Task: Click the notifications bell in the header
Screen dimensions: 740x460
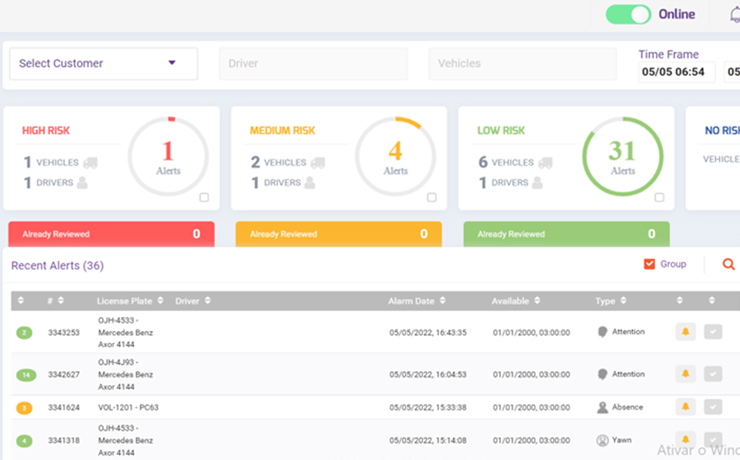Action: click(x=736, y=15)
